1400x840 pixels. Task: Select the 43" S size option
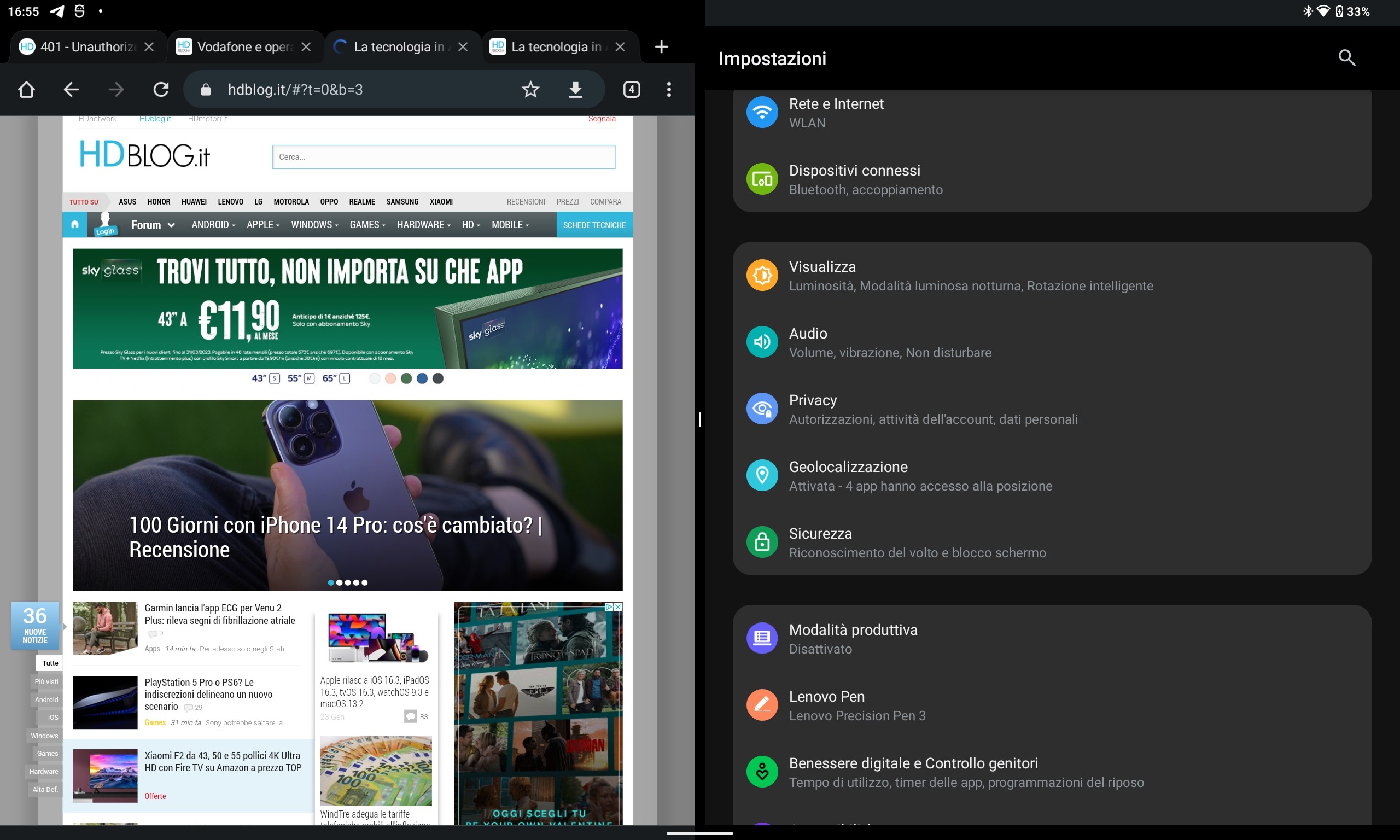tap(266, 378)
